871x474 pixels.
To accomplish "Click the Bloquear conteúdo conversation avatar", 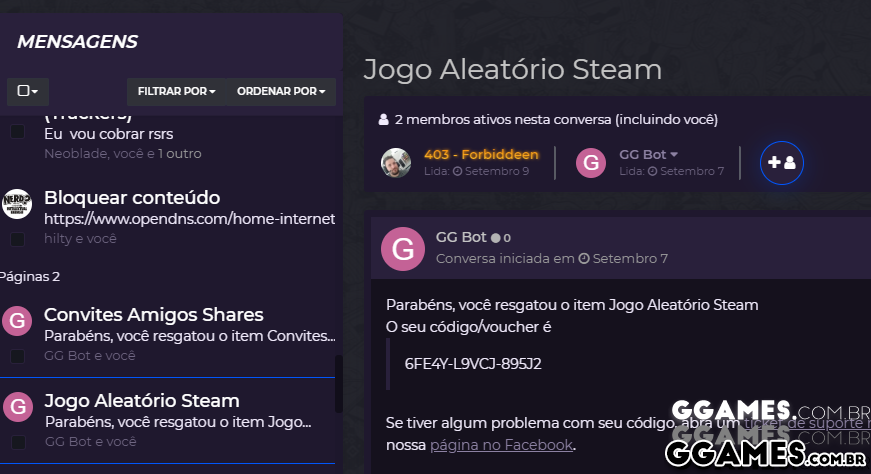I will click(x=17, y=203).
